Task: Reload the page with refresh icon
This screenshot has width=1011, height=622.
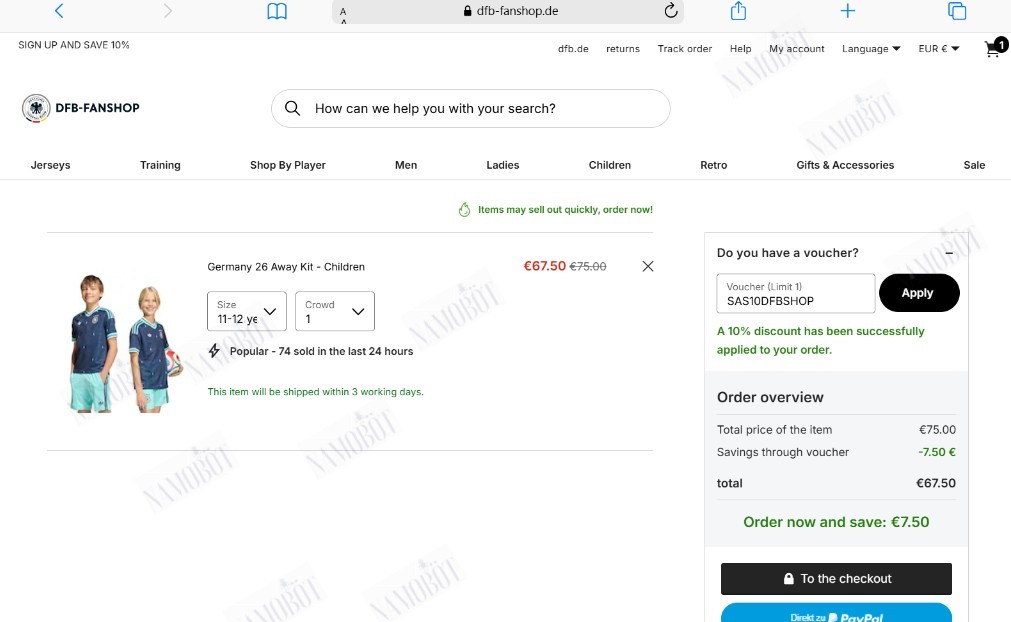Action: pyautogui.click(x=671, y=10)
